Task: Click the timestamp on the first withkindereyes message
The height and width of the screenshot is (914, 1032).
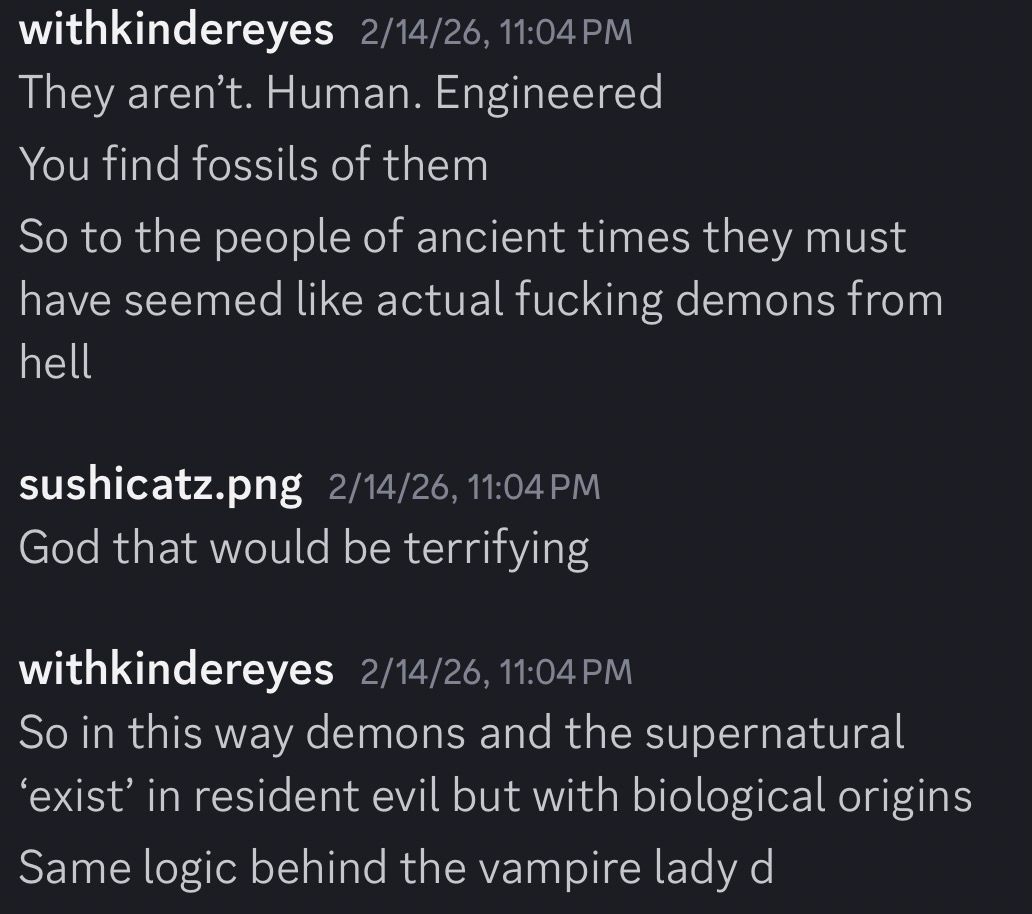Action: tap(496, 32)
